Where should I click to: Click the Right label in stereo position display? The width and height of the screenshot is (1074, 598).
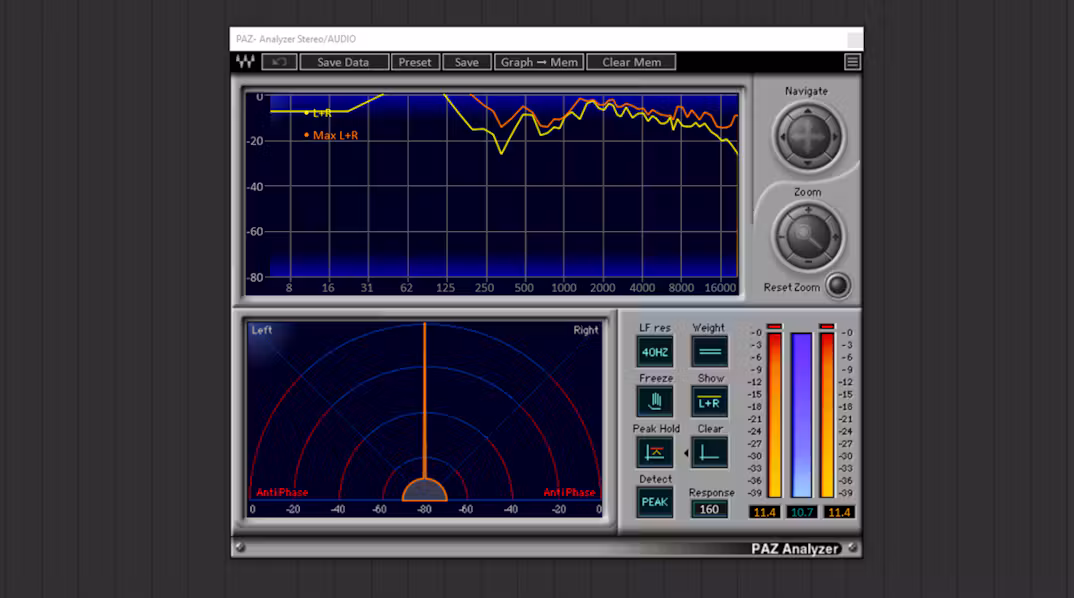pos(586,330)
